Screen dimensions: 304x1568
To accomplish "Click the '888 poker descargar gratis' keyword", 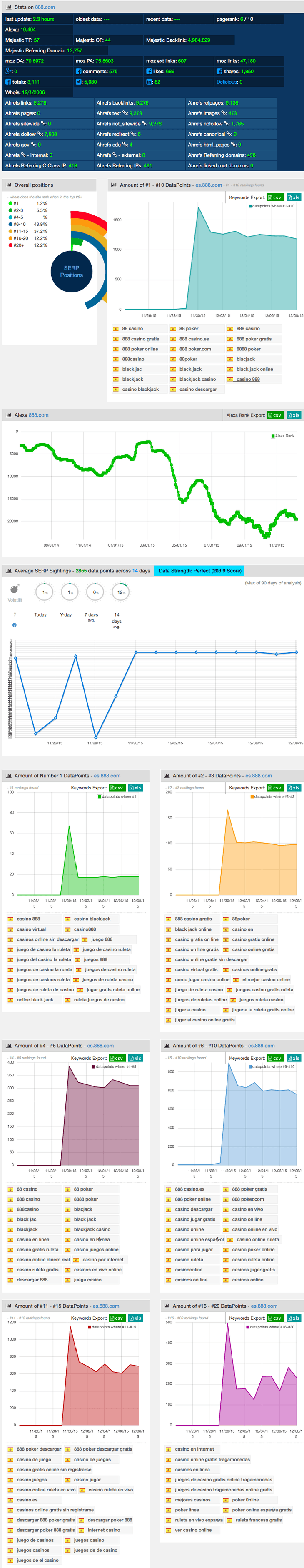I will (103, 1449).
